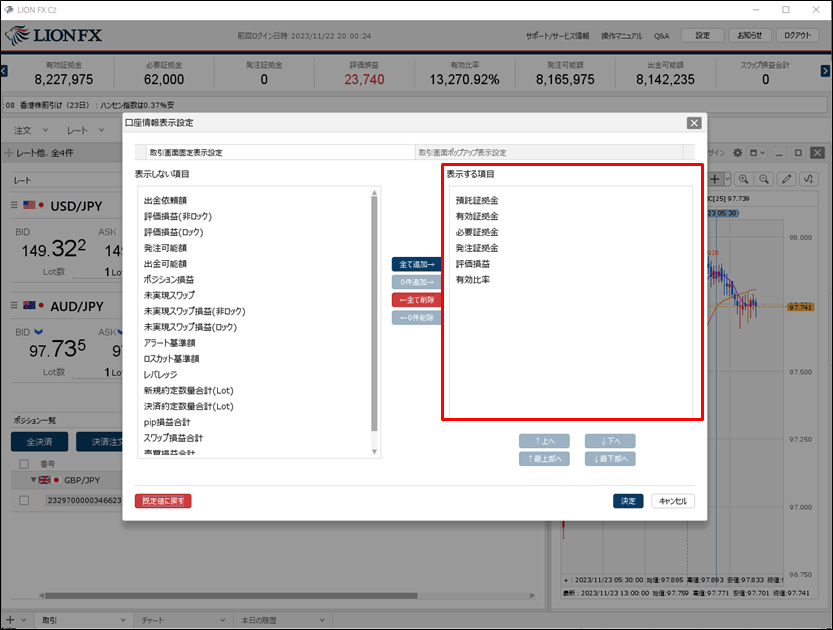The image size is (833, 630).
Task: Click the chart zoom-out magnifier icon
Action: click(x=764, y=179)
